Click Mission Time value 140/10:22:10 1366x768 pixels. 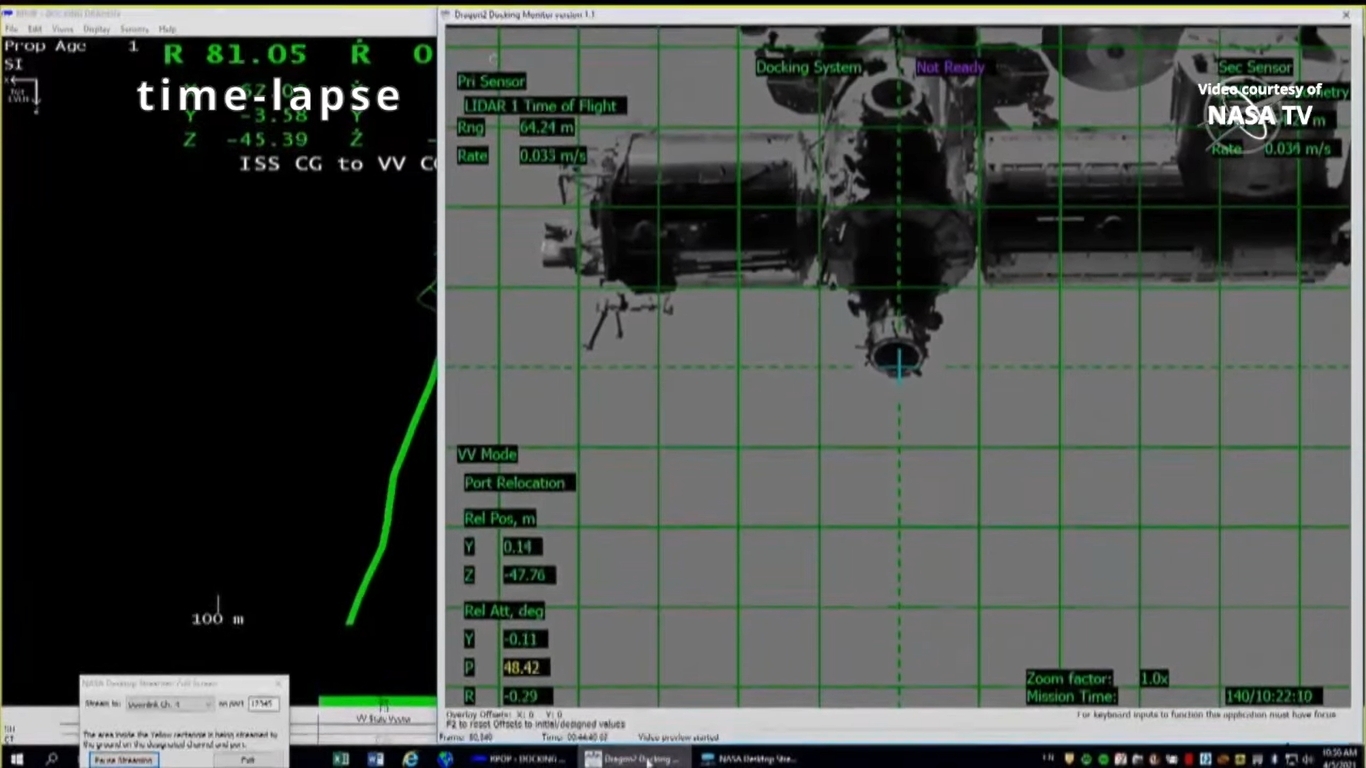coord(1272,696)
